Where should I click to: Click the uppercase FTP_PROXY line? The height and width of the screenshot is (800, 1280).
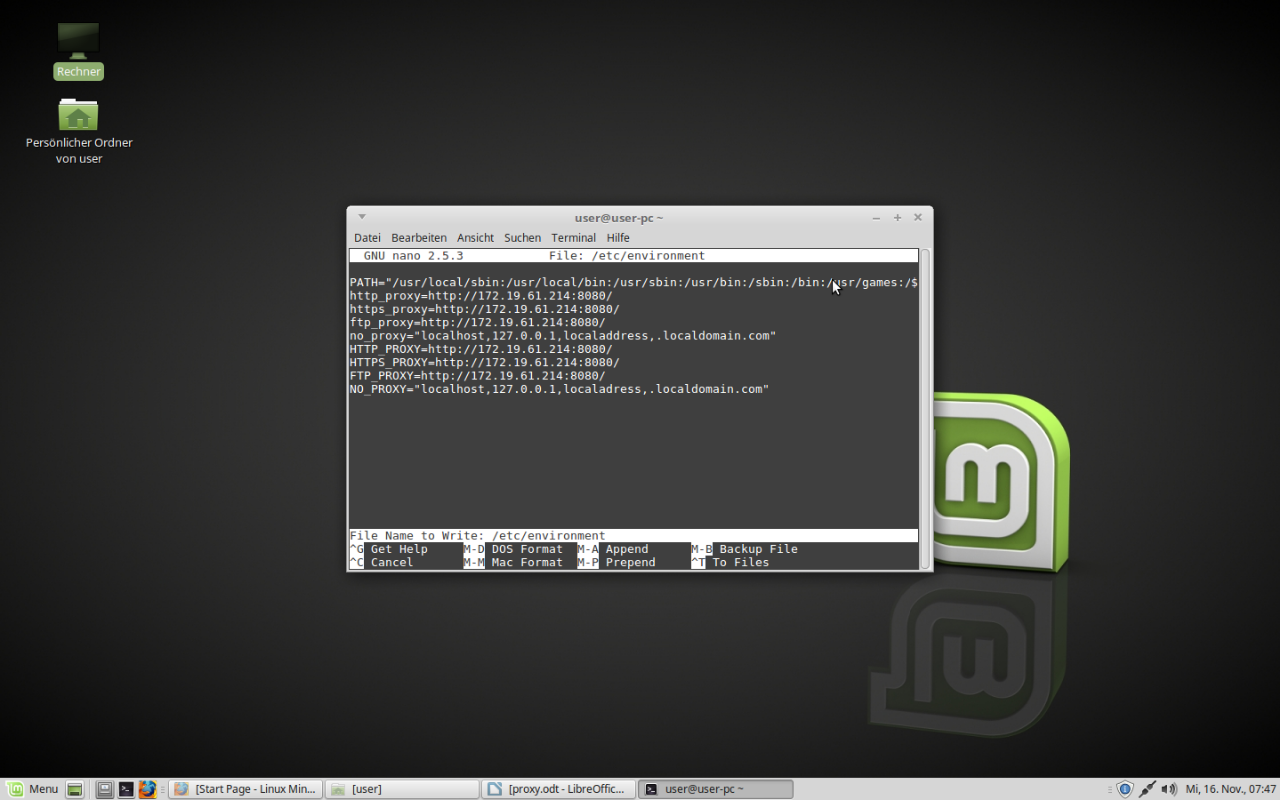[x=478, y=376]
